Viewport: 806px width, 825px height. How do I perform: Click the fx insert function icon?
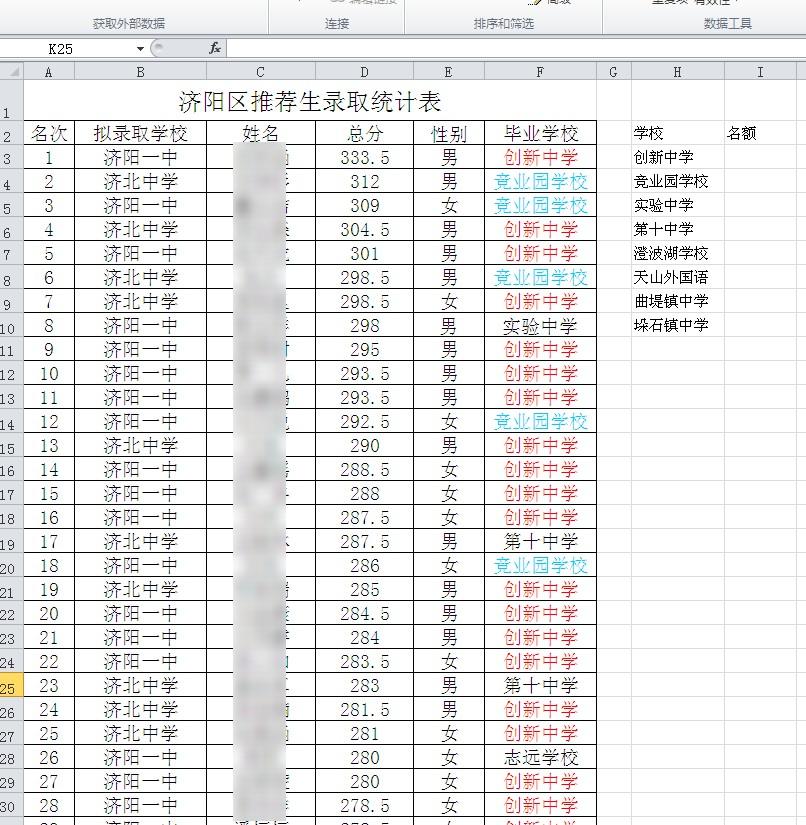(215, 49)
